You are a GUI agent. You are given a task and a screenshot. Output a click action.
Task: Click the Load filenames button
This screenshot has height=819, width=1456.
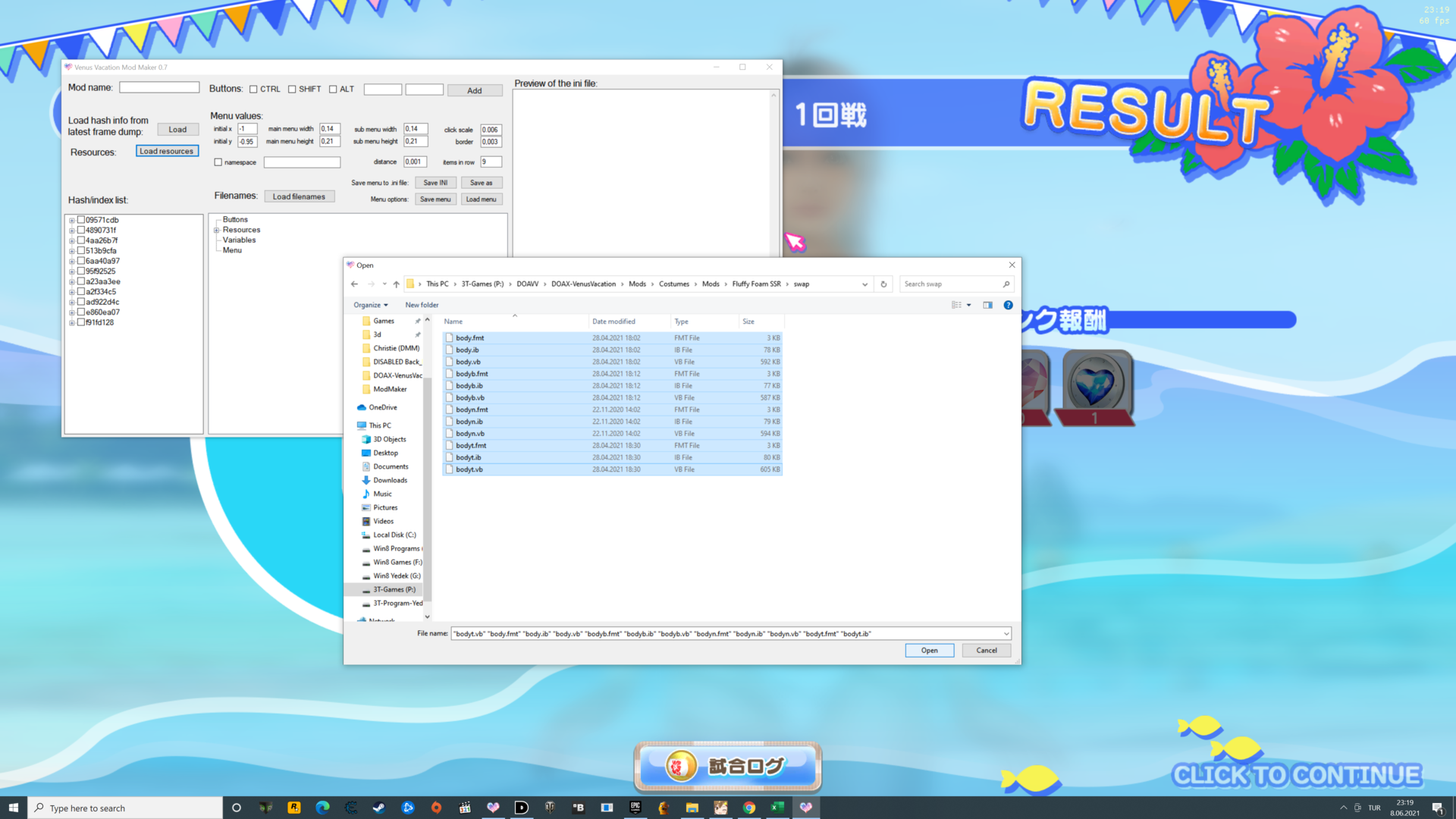299,196
